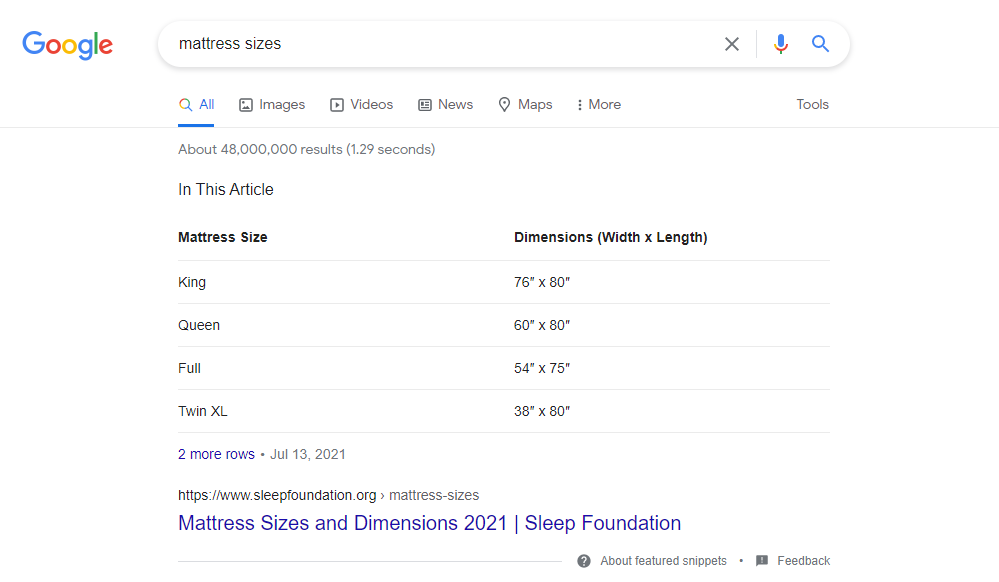
Task: Expand table via "2 more rows"
Action: click(216, 454)
